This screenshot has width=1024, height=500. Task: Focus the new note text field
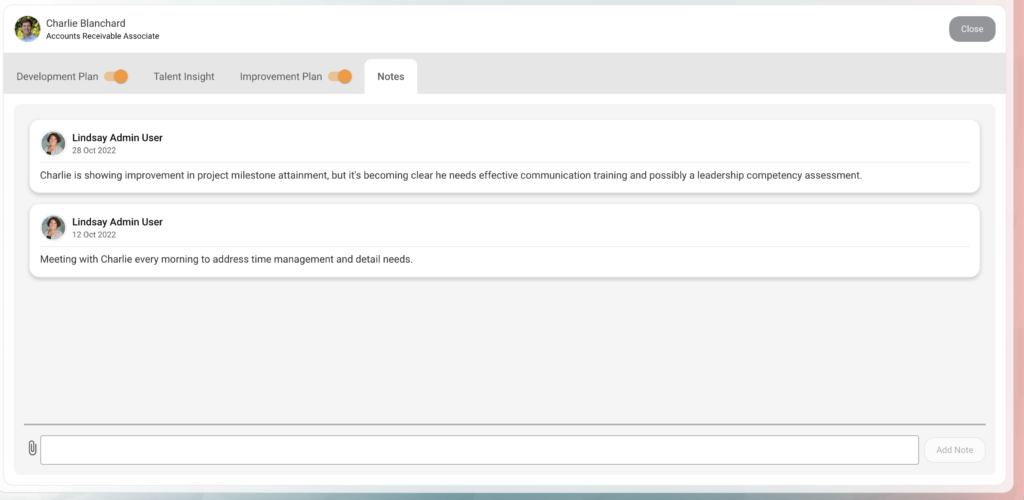pos(479,450)
